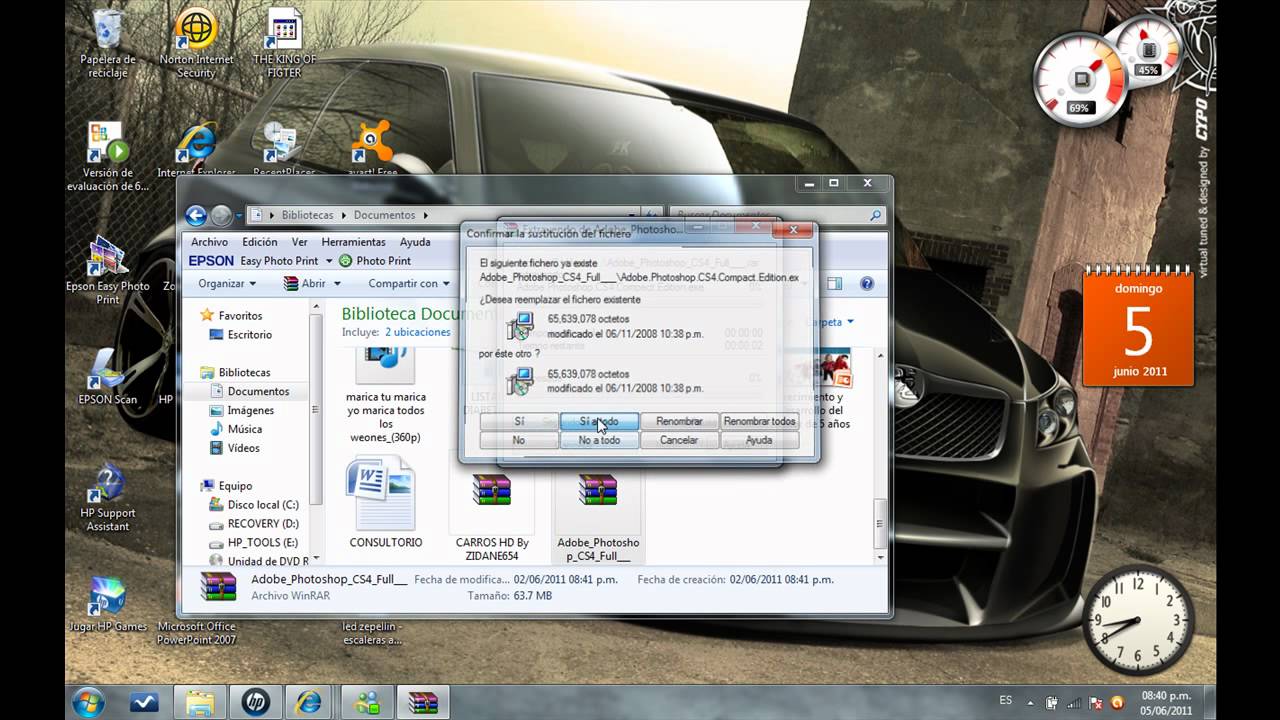
Task: Click Renombrar todos button
Action: coord(759,421)
